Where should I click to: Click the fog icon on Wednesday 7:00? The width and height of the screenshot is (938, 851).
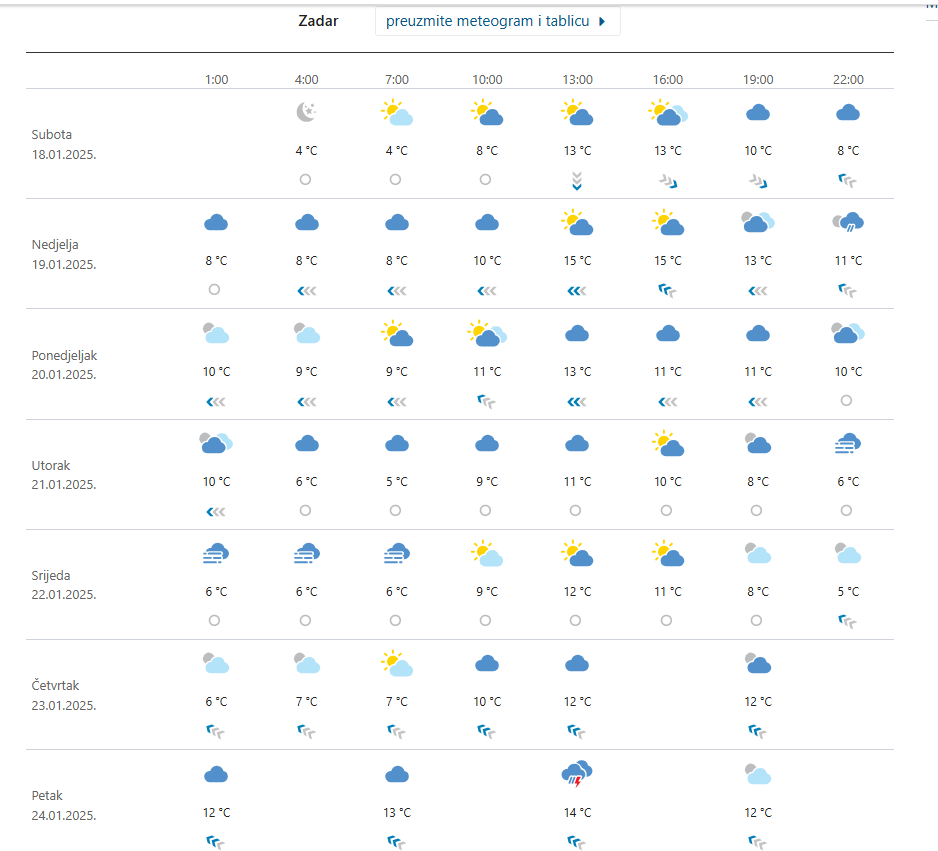tap(396, 553)
